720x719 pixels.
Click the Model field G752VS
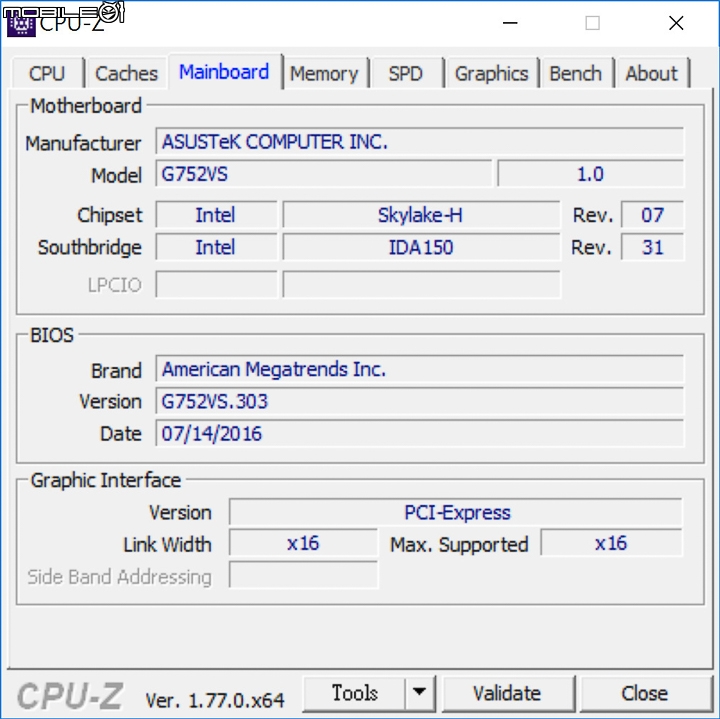324,174
